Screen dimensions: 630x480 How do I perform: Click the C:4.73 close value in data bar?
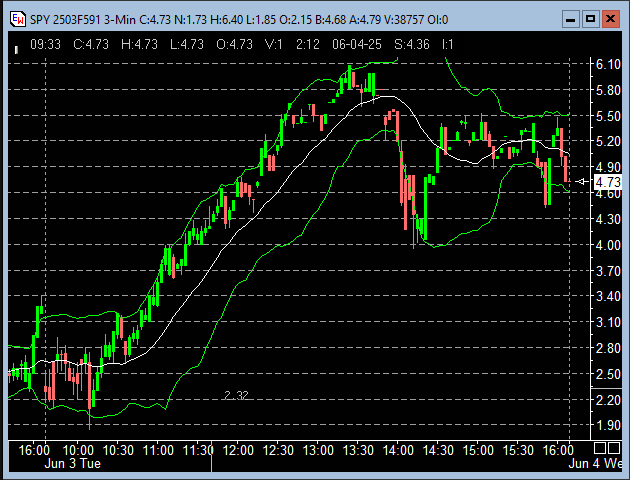click(x=91, y=44)
